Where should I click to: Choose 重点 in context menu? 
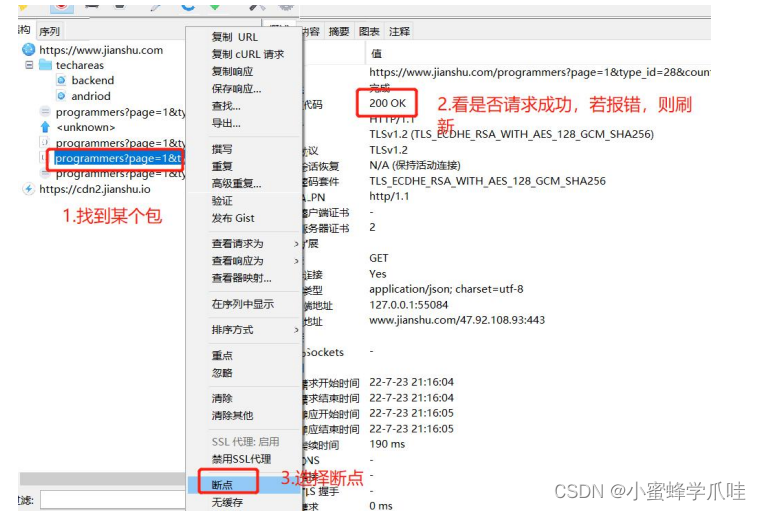[x=222, y=356]
